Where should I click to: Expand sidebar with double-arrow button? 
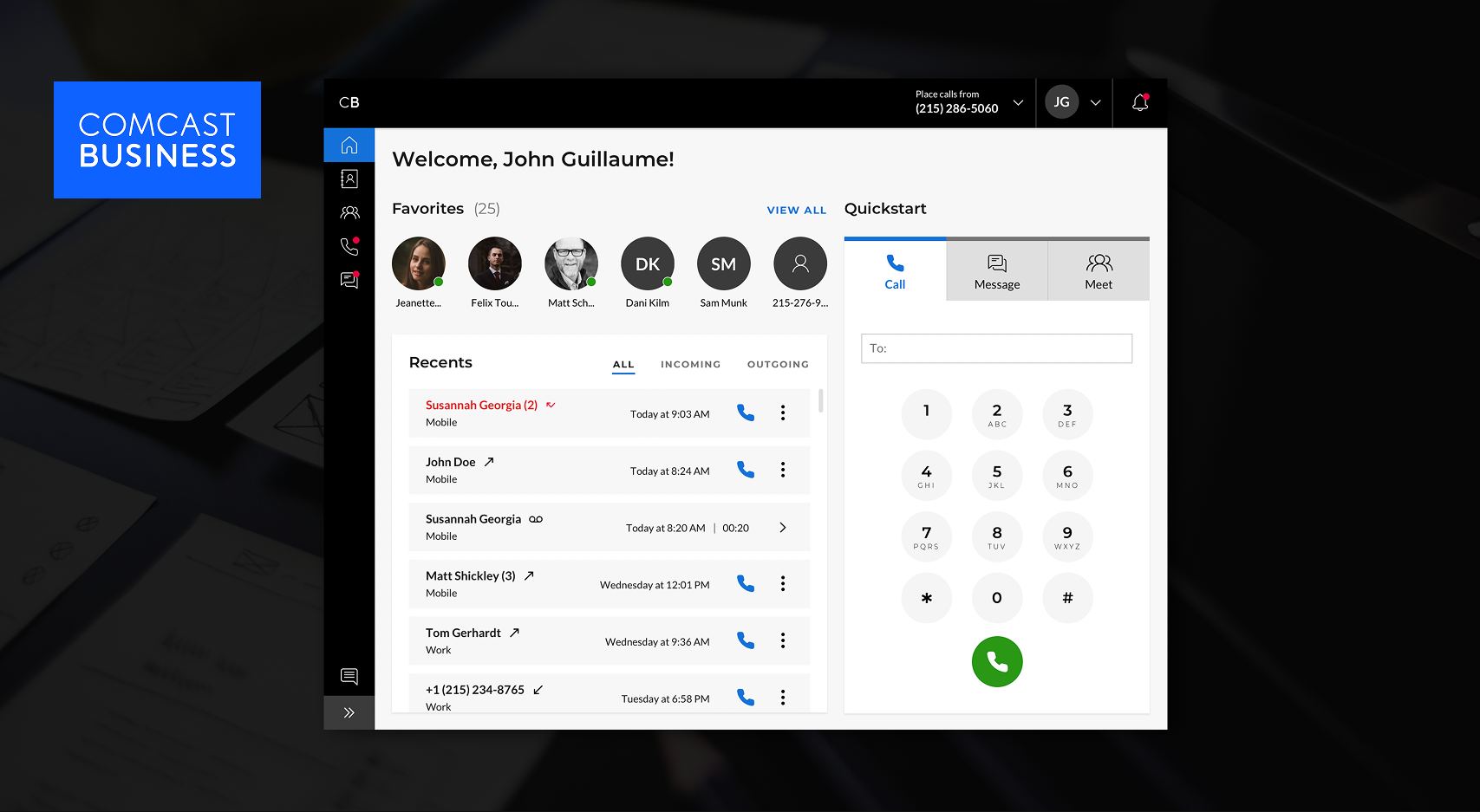349,713
